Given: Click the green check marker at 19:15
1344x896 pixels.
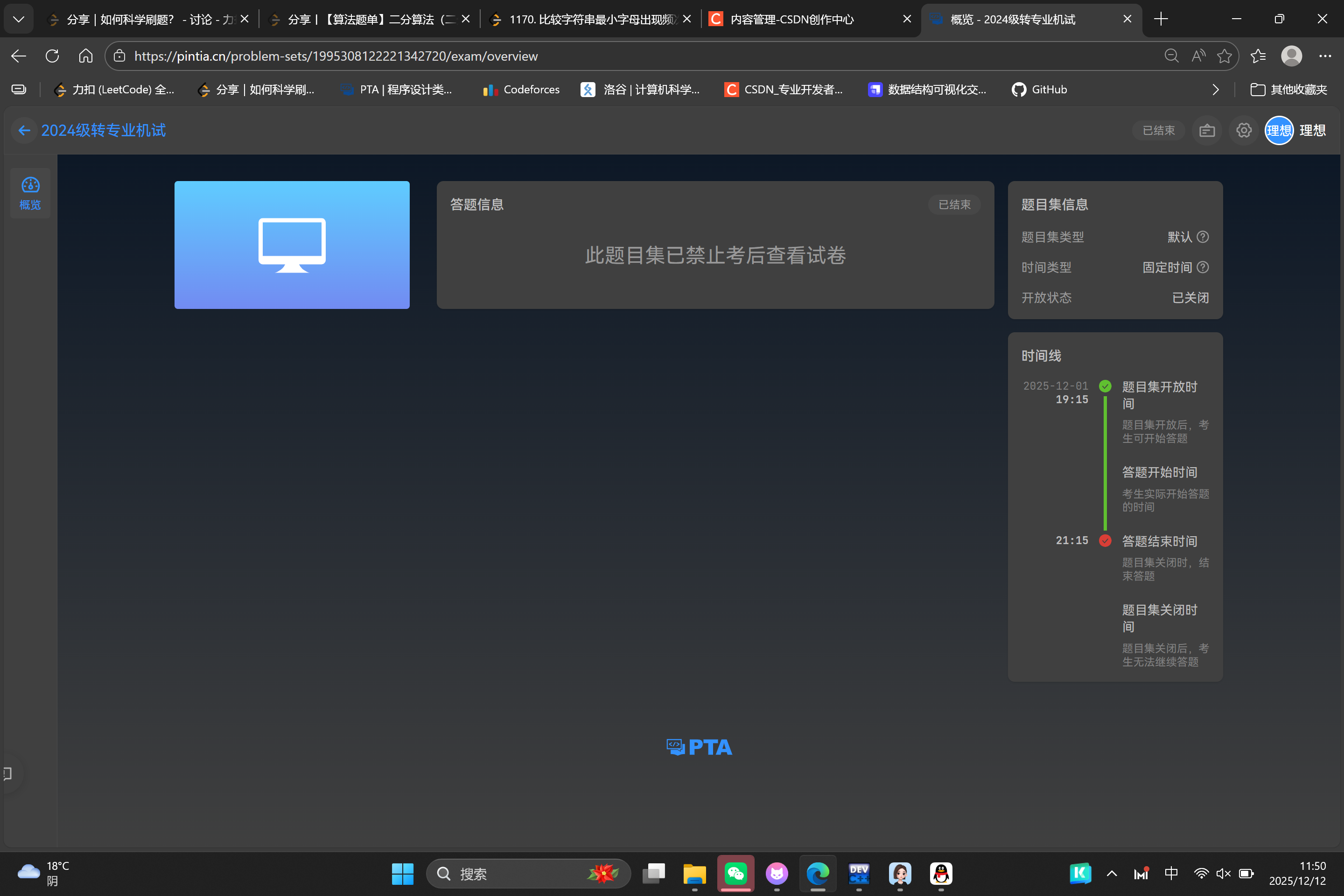Looking at the screenshot, I should (1105, 386).
